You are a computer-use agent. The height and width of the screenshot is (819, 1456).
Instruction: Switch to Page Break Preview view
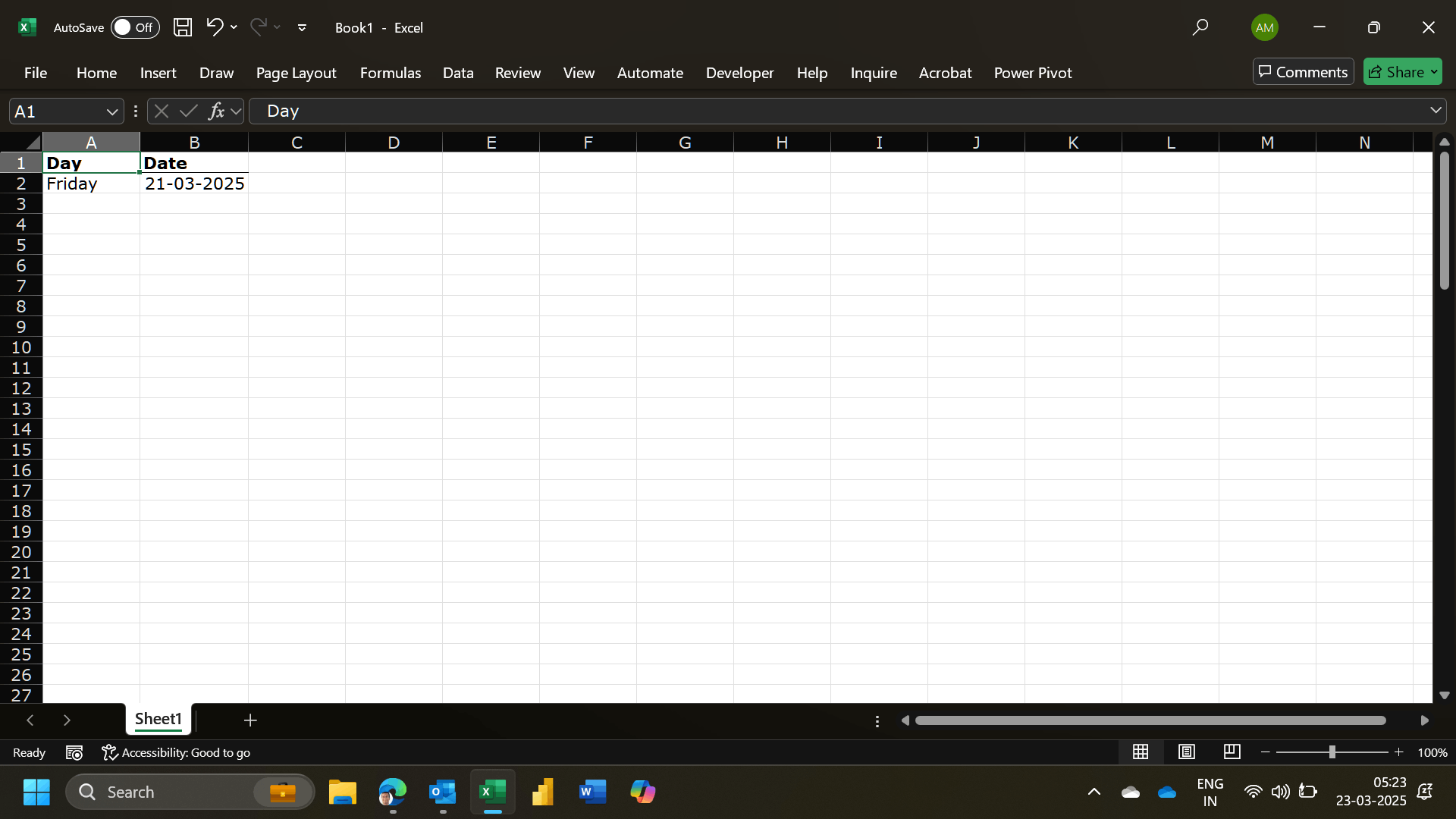click(1232, 752)
